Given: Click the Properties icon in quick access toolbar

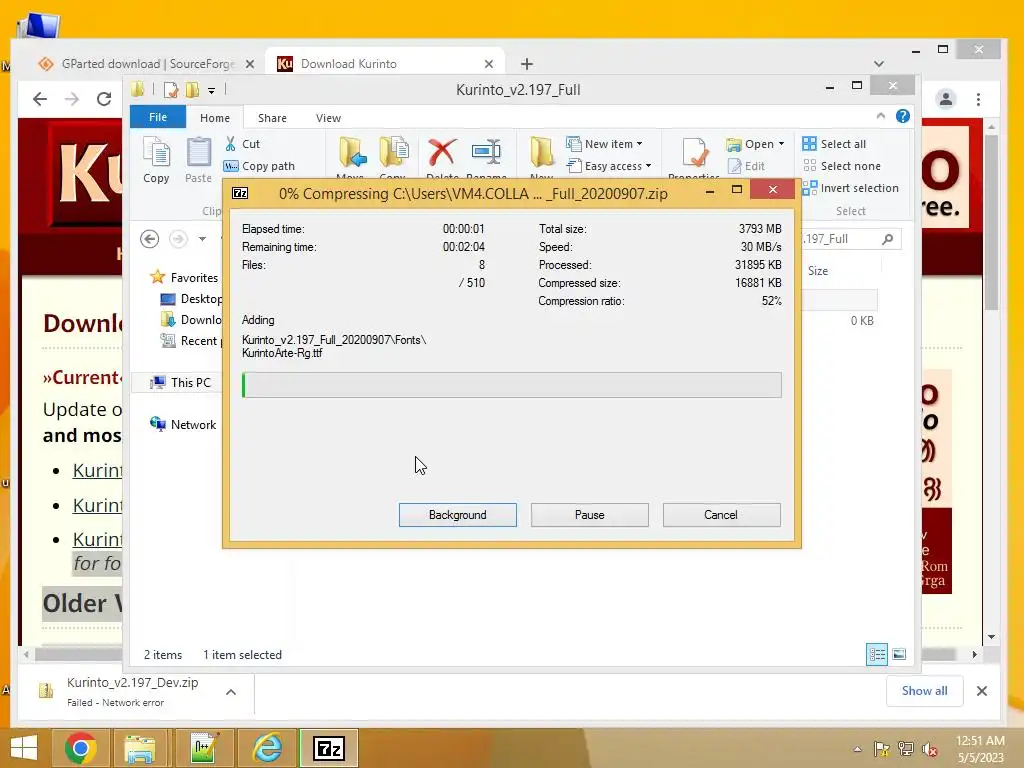Looking at the screenshot, I should coord(171,89).
